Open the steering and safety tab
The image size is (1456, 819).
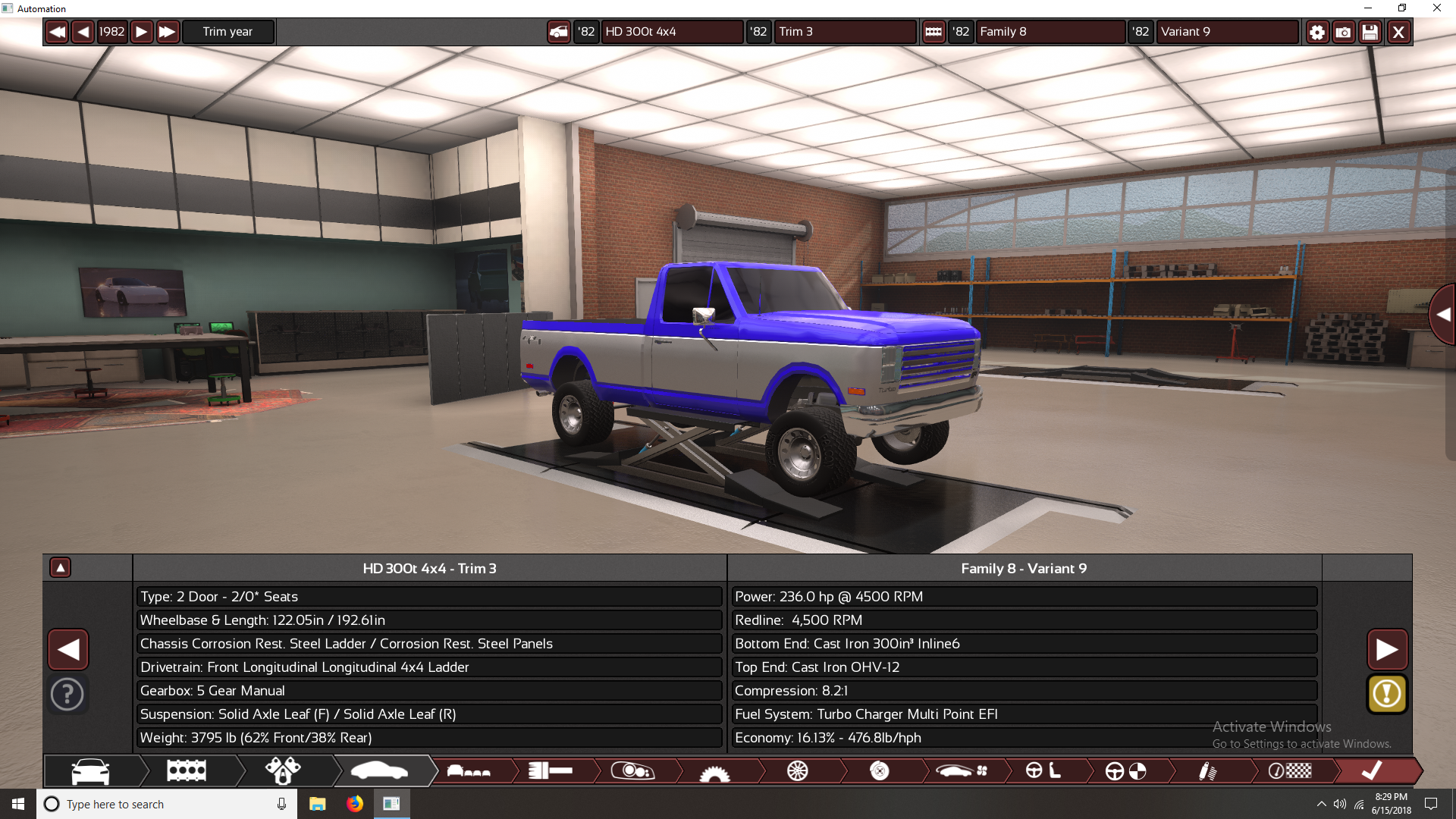1125,771
